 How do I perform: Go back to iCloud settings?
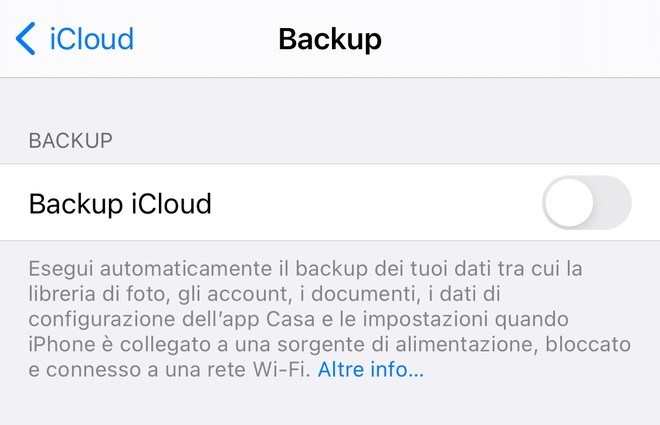75,39
